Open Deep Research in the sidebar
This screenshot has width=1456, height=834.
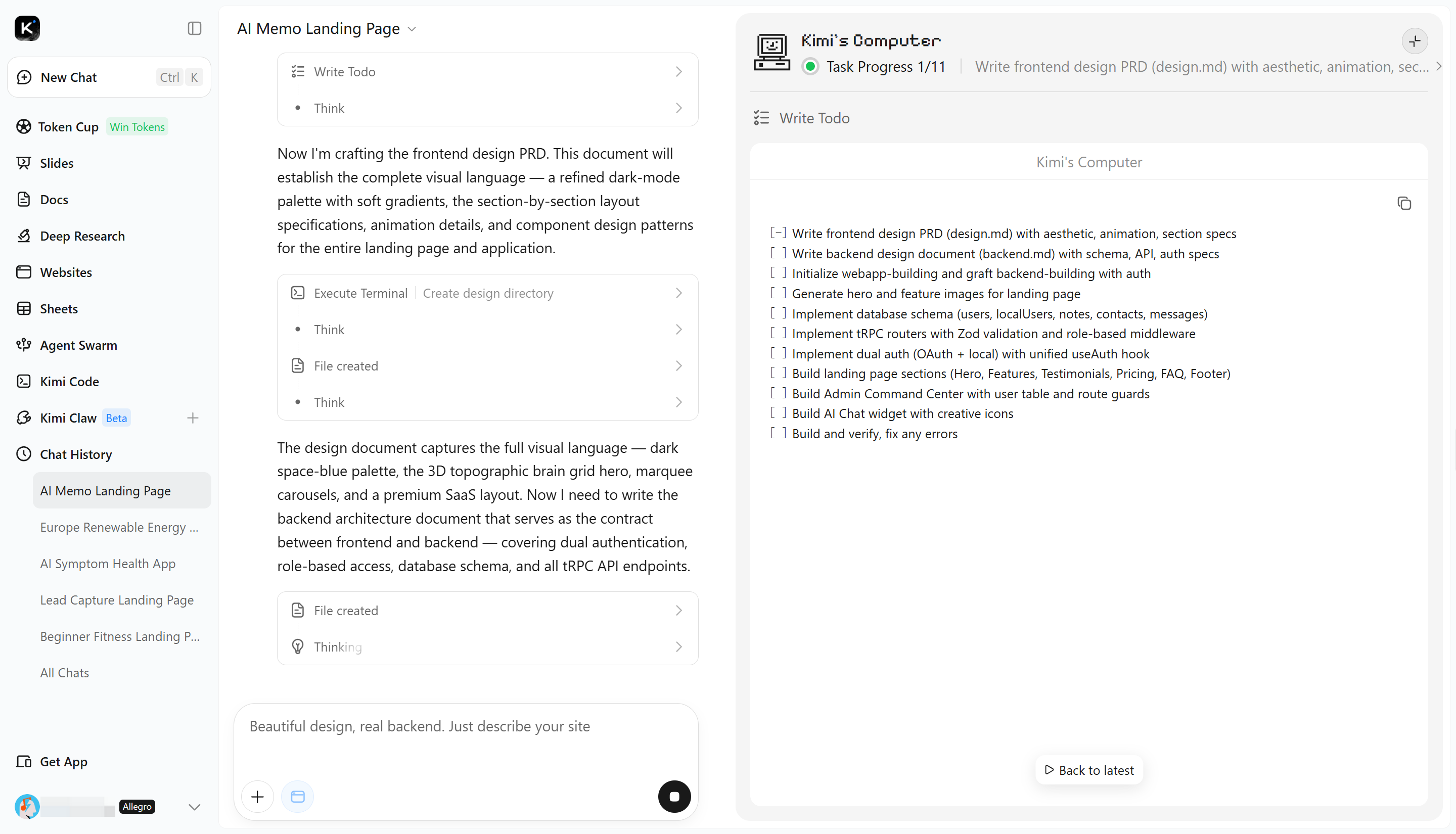[x=82, y=236]
